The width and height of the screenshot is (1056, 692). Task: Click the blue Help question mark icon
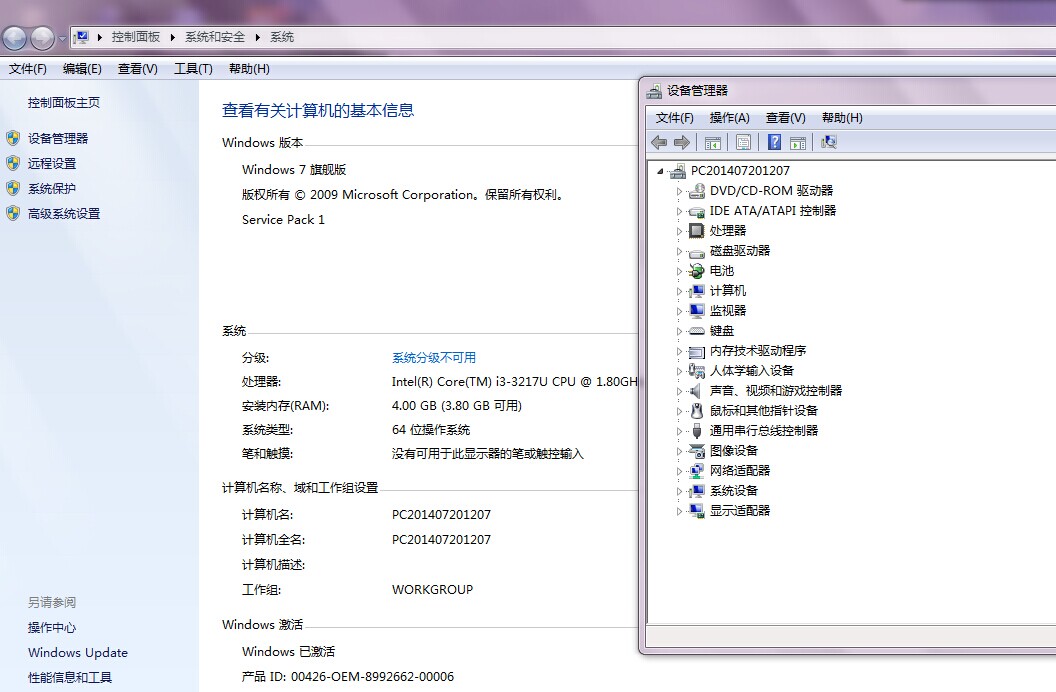[x=774, y=142]
